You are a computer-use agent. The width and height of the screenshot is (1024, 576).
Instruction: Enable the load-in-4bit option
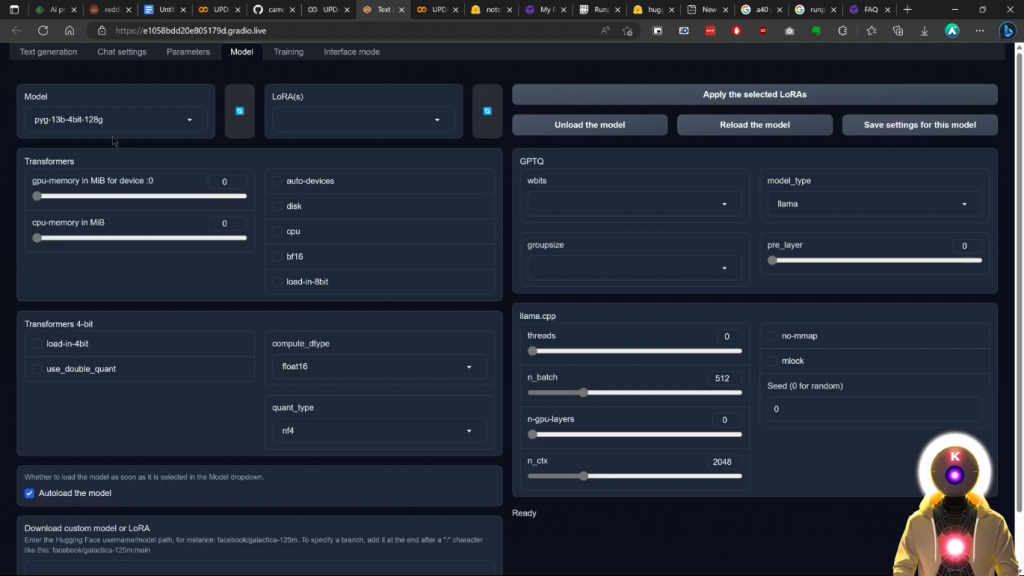coord(38,344)
